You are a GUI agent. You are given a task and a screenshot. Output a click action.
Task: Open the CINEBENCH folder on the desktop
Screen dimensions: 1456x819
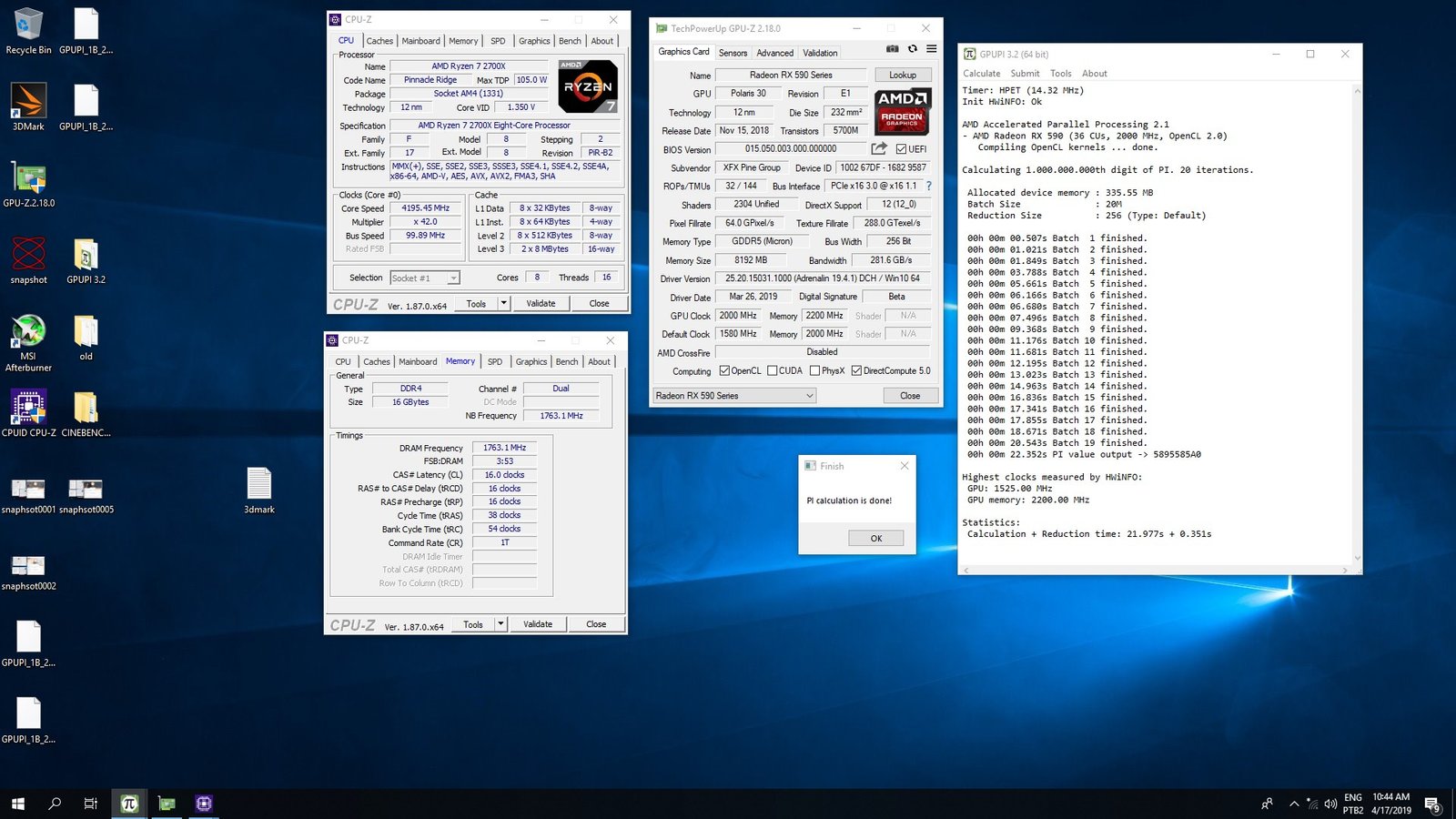click(x=86, y=409)
